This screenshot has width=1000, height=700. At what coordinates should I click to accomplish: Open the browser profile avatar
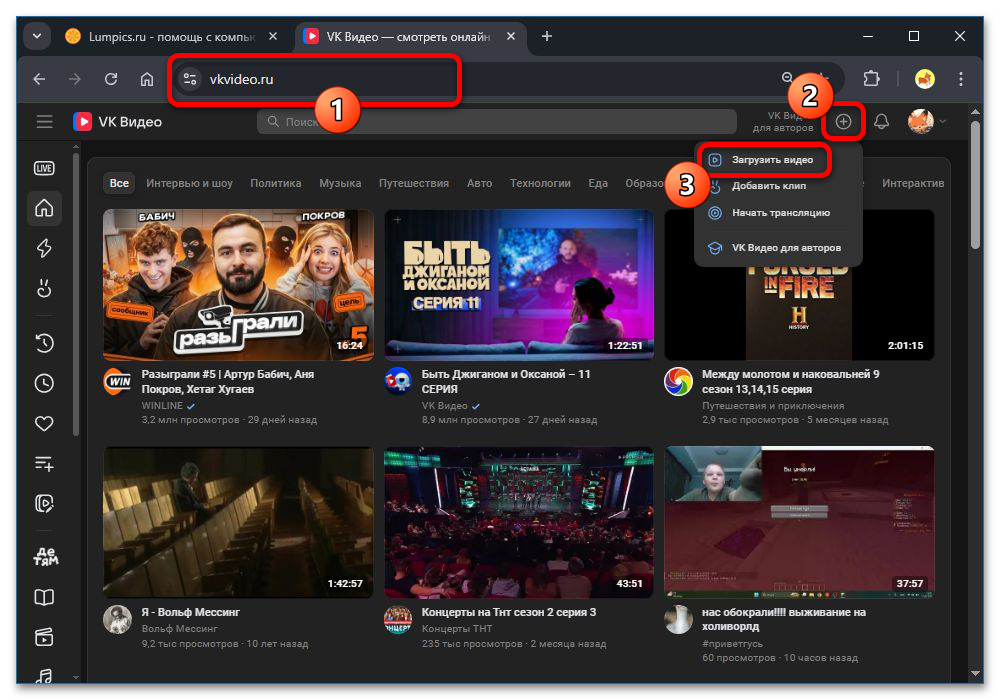(x=925, y=79)
